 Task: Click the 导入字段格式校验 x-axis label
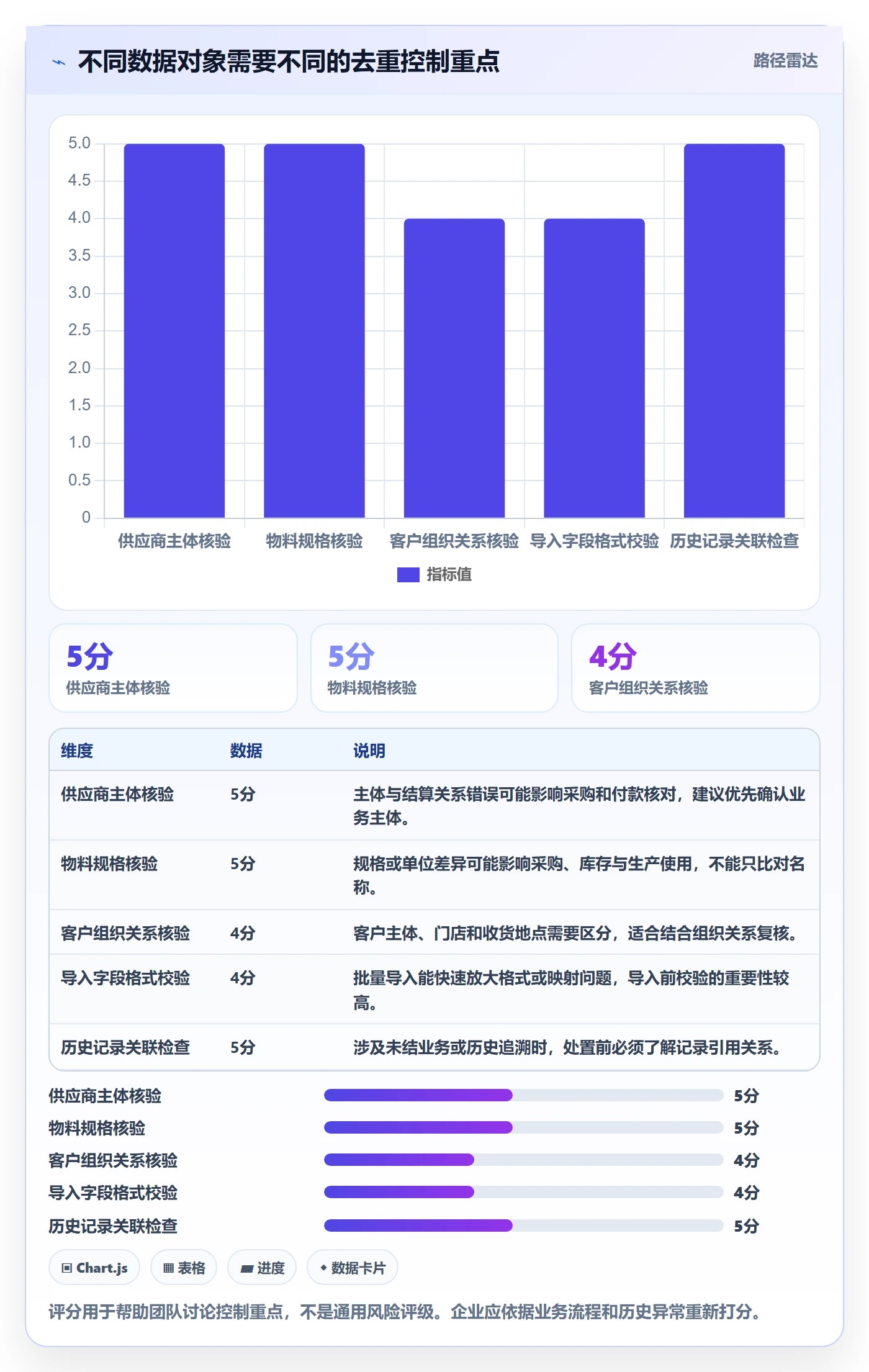click(594, 541)
